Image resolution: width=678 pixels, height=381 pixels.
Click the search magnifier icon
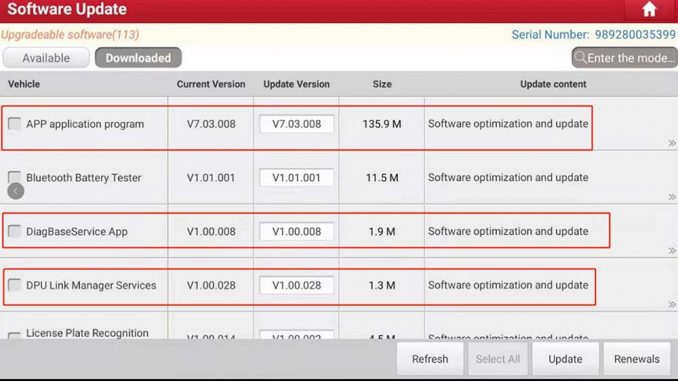click(x=581, y=58)
